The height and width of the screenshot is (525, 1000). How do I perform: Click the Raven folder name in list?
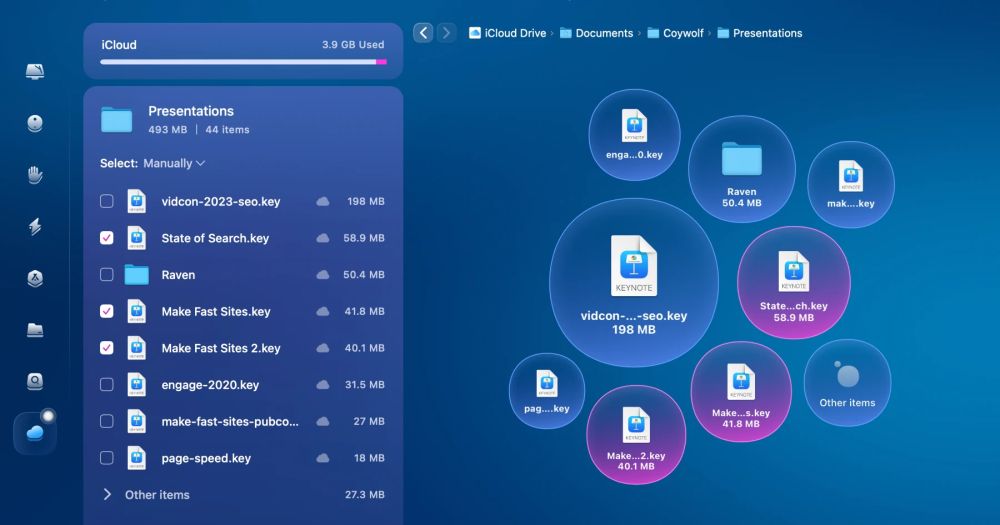[x=178, y=275]
